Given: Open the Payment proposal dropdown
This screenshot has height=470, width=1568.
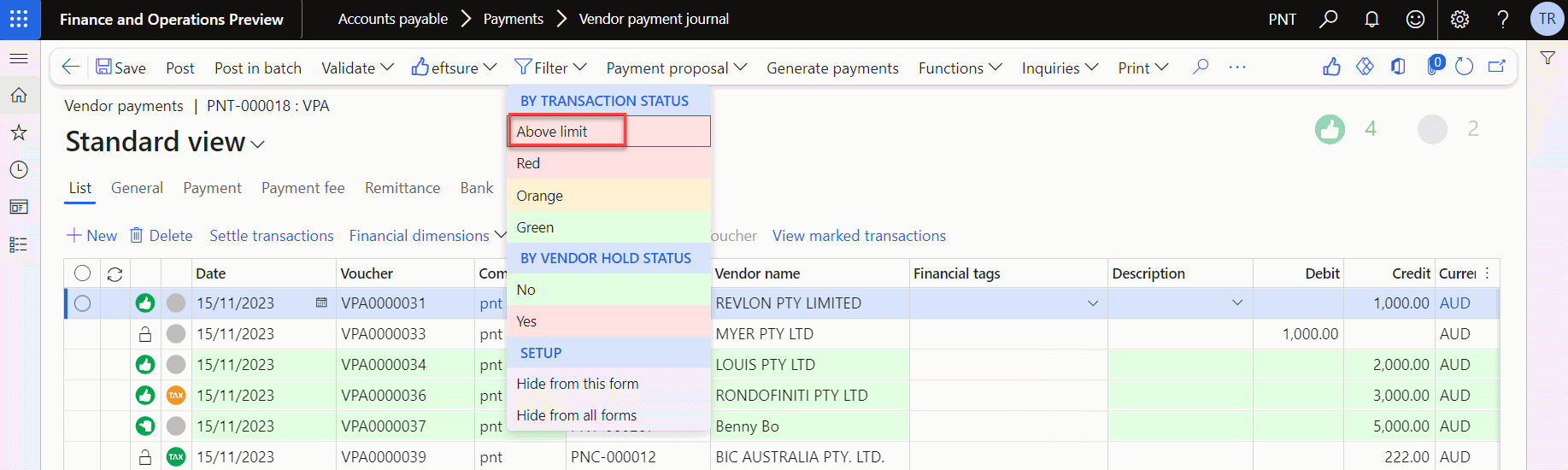Looking at the screenshot, I should coord(677,68).
